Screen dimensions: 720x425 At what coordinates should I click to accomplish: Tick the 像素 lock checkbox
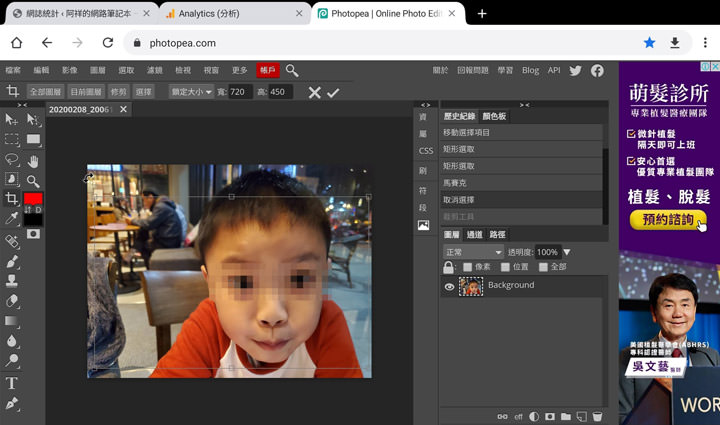click(x=467, y=267)
